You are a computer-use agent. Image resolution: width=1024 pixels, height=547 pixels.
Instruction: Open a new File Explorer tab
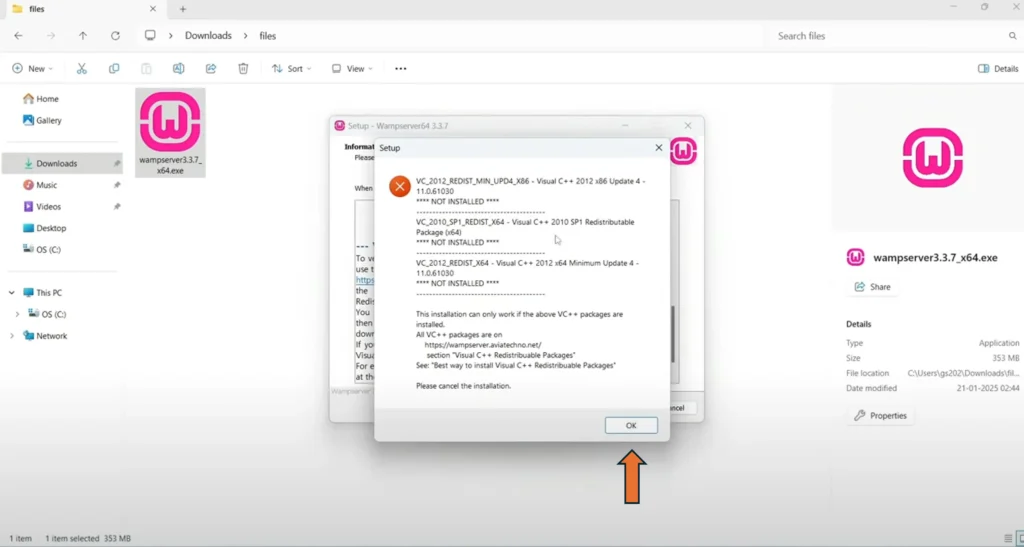coord(183,9)
